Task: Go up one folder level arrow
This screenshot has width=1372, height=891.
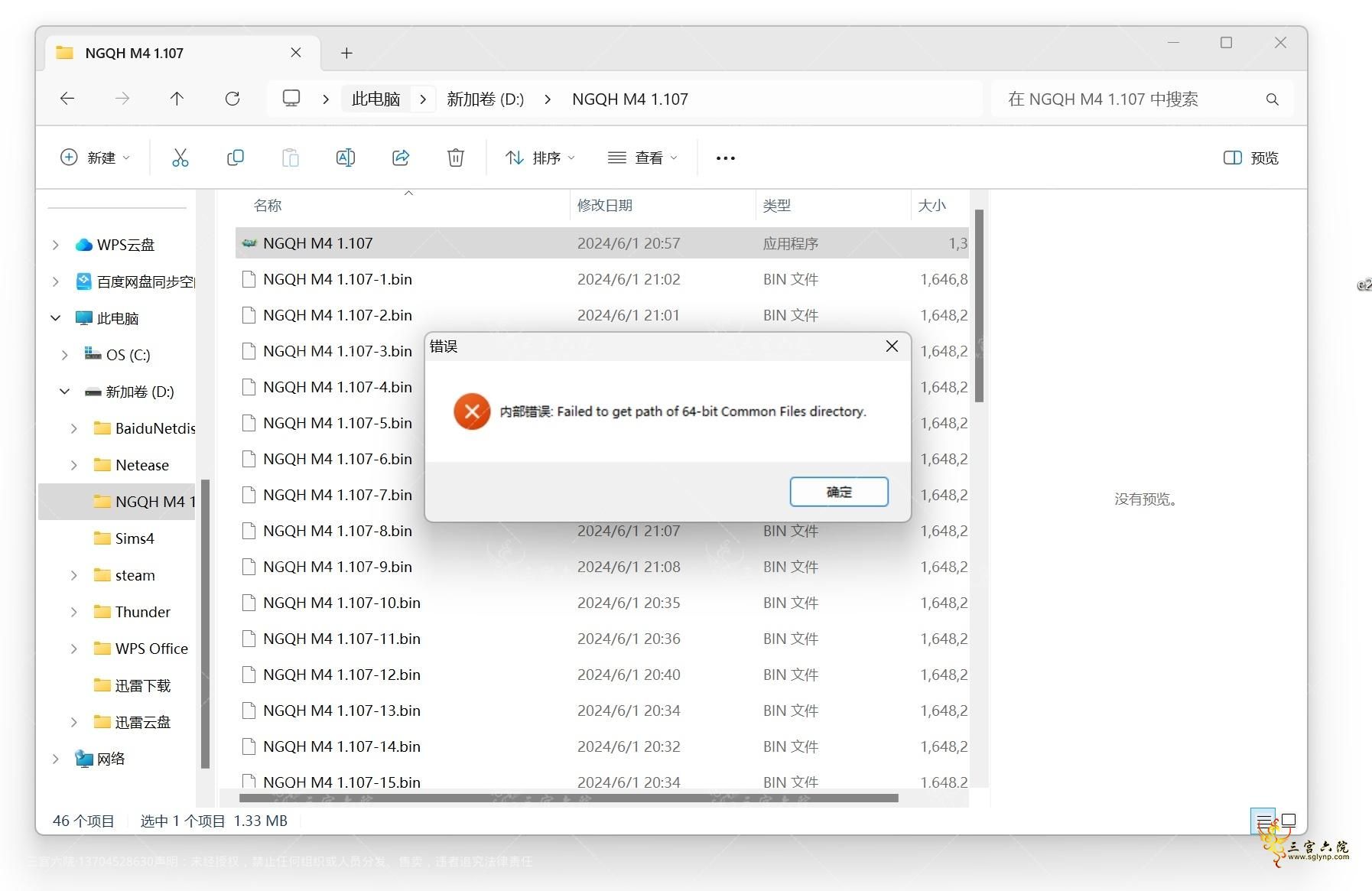Action: click(177, 99)
